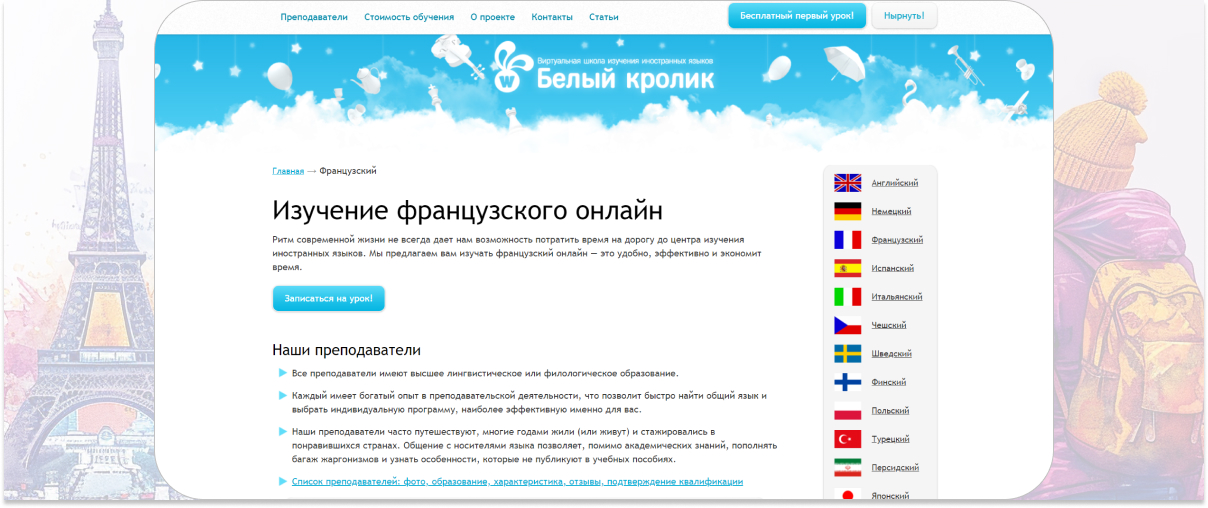Screen dimensions: 1208x508
Task: Click the British flag icon
Action: 847,183
